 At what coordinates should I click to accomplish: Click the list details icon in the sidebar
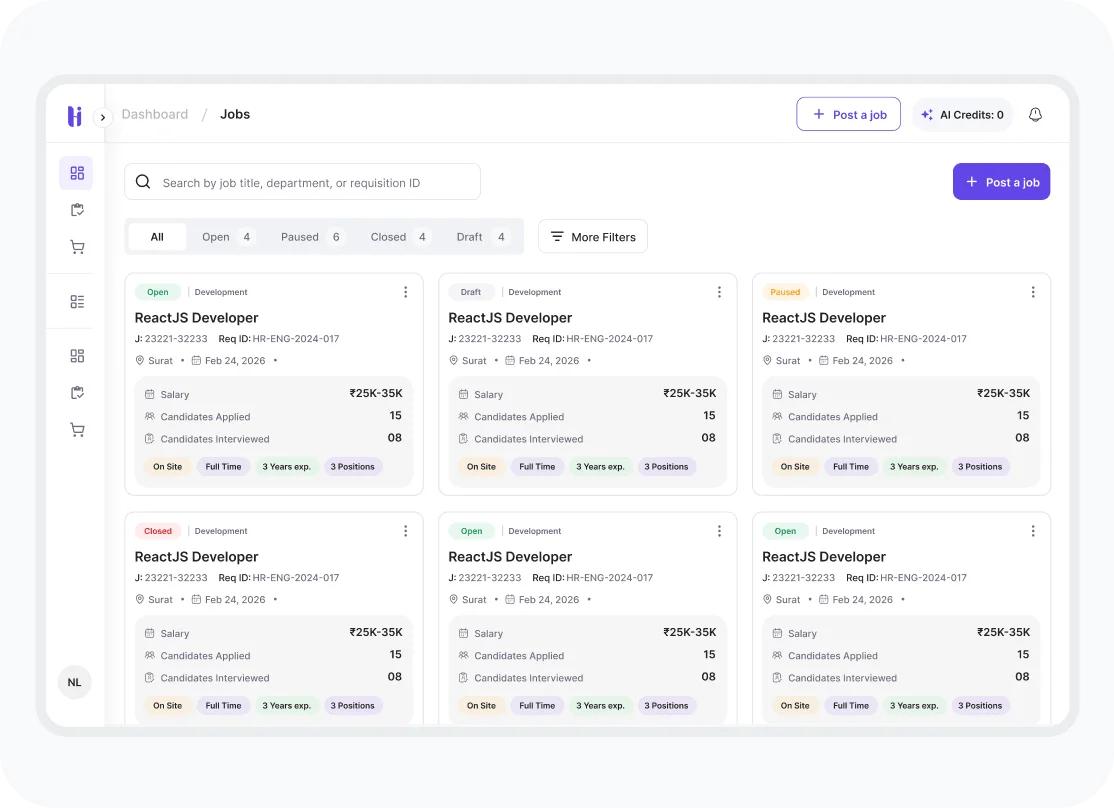pyautogui.click(x=76, y=301)
